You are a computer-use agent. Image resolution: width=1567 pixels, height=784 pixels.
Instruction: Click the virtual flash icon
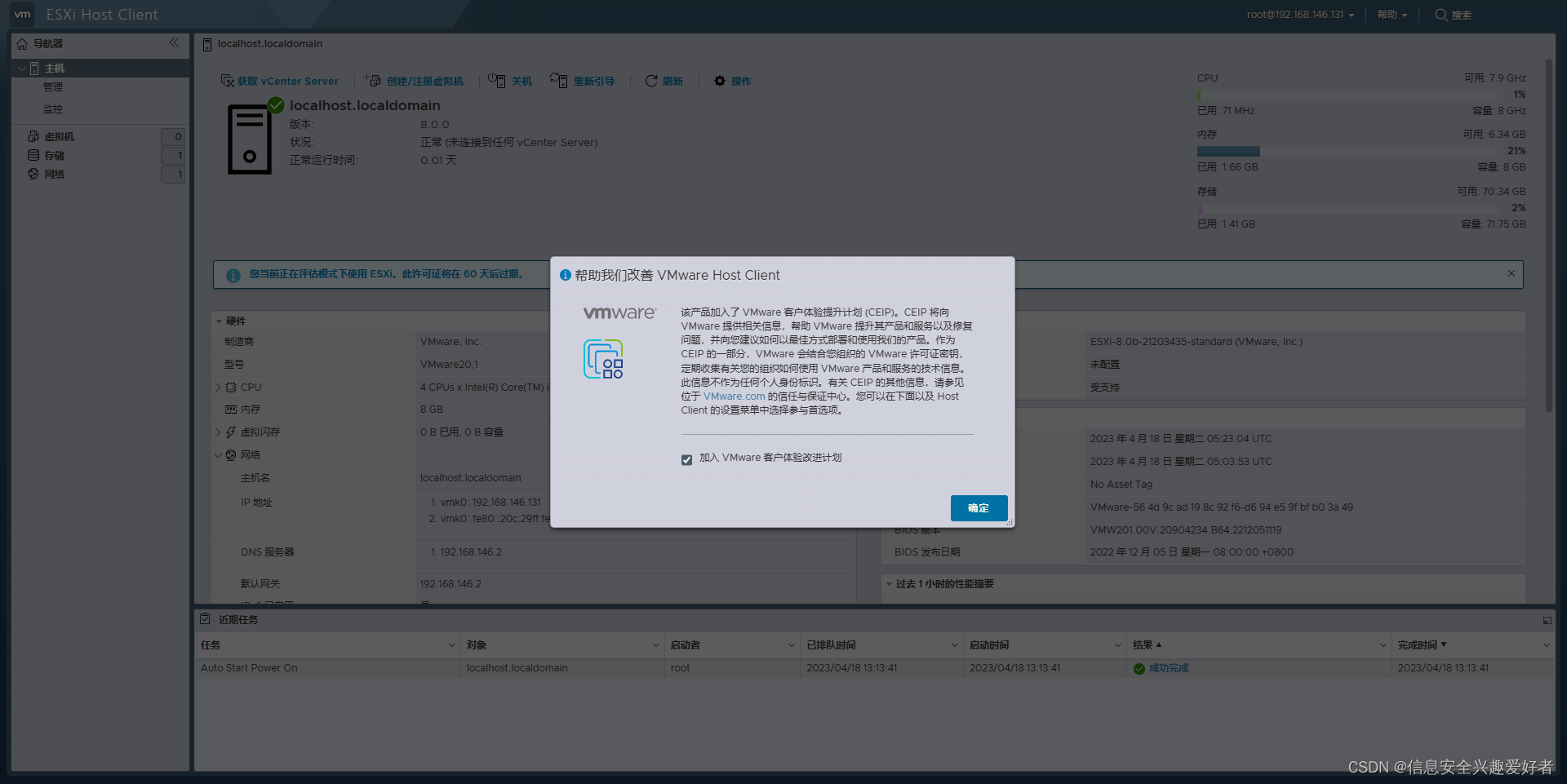231,432
